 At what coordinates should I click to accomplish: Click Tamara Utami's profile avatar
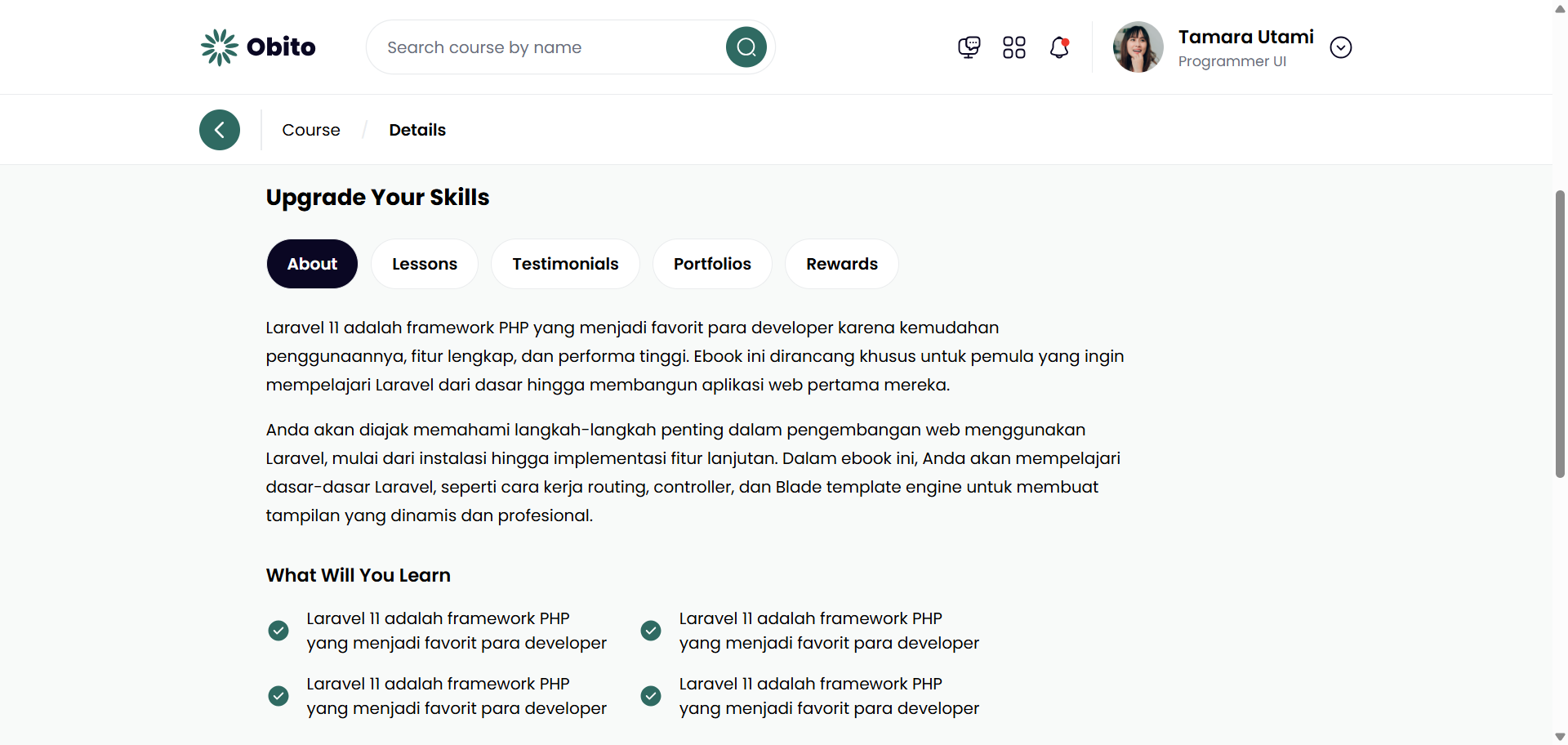click(x=1138, y=47)
